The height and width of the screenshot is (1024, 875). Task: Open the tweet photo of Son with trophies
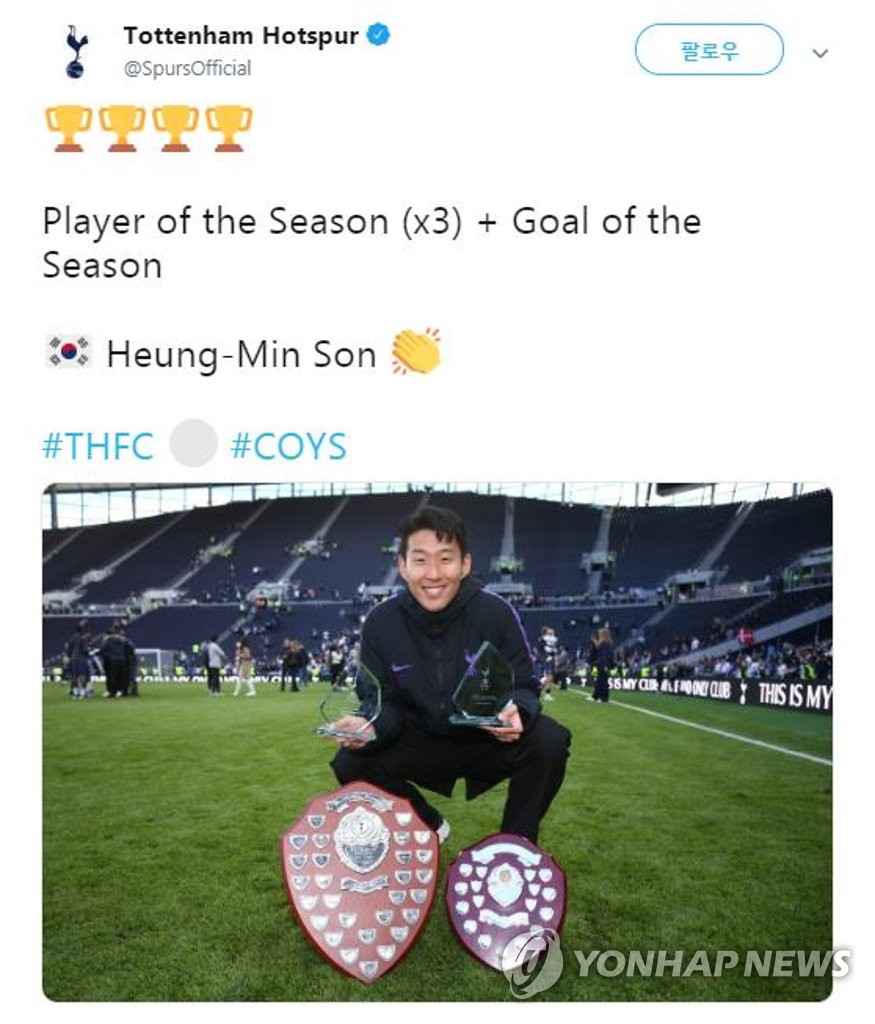point(437,650)
